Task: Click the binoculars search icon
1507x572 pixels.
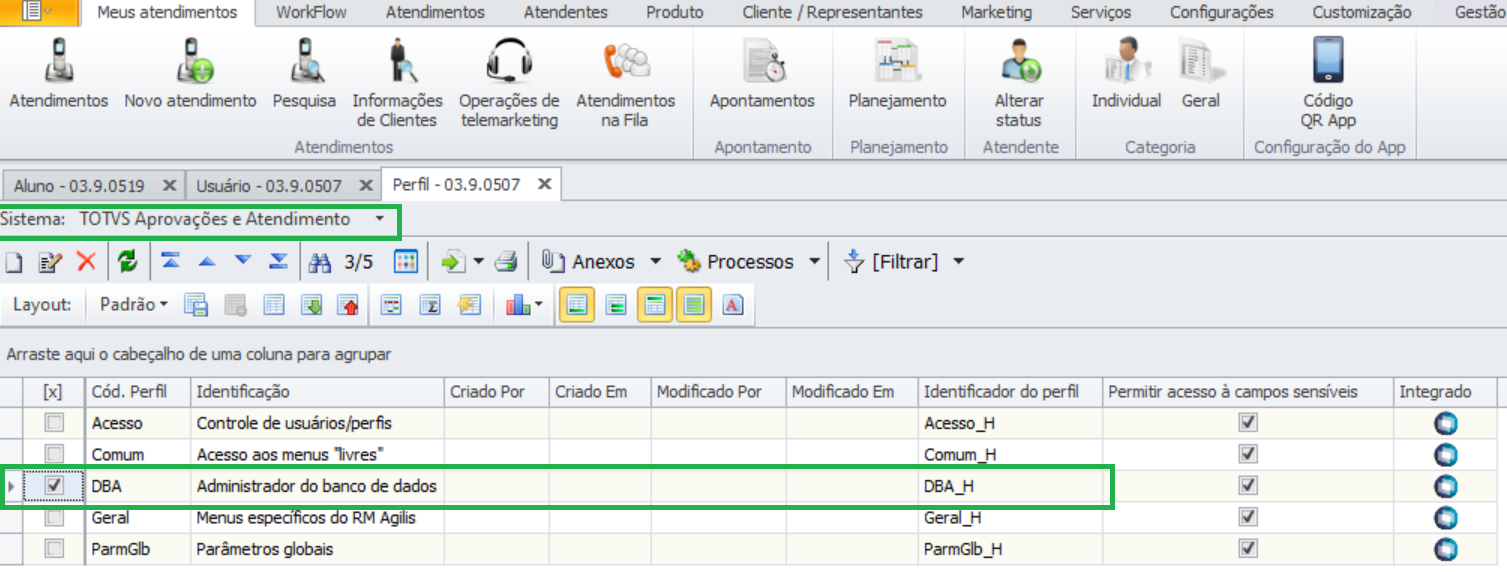Action: tap(320, 262)
